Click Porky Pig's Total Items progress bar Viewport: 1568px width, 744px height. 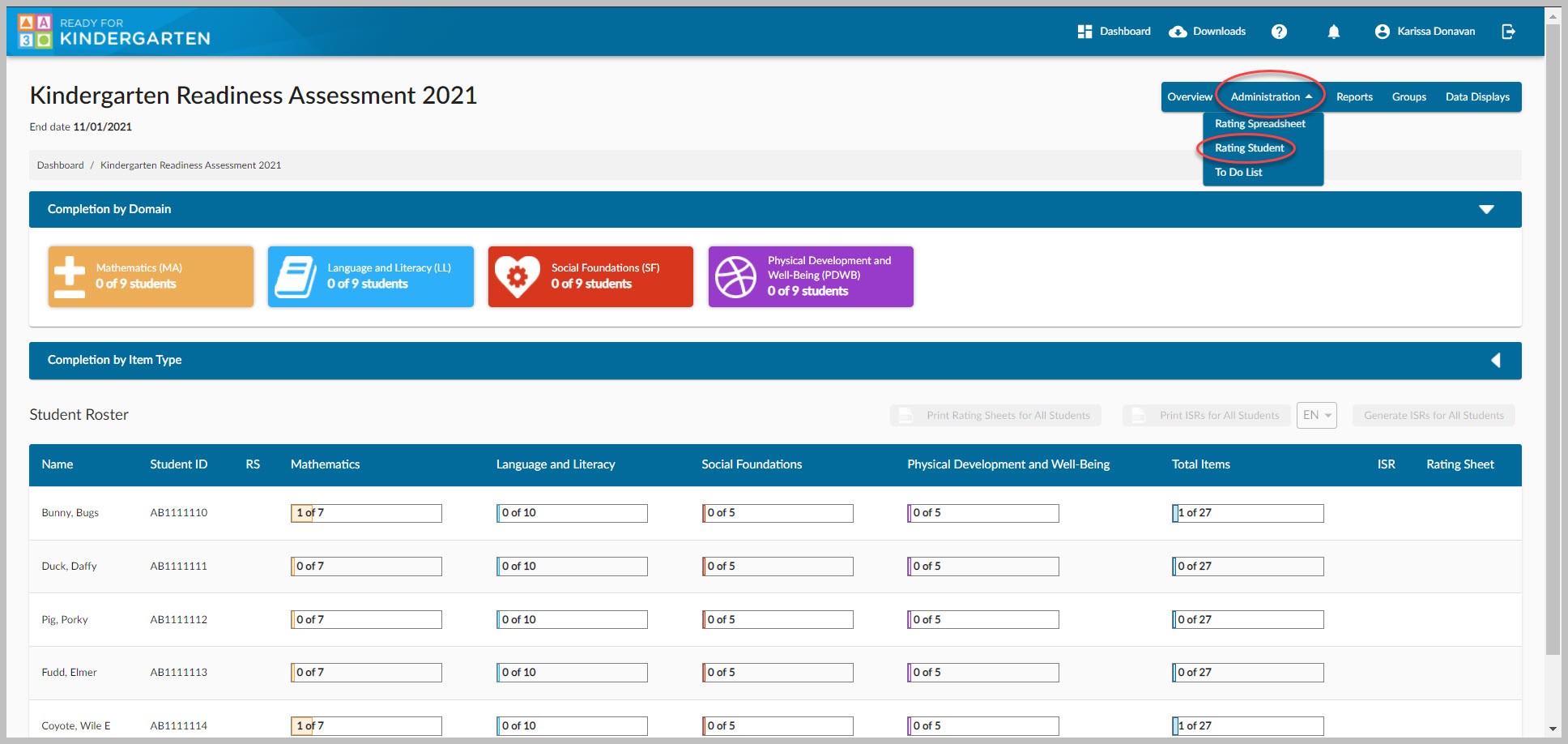point(1248,620)
